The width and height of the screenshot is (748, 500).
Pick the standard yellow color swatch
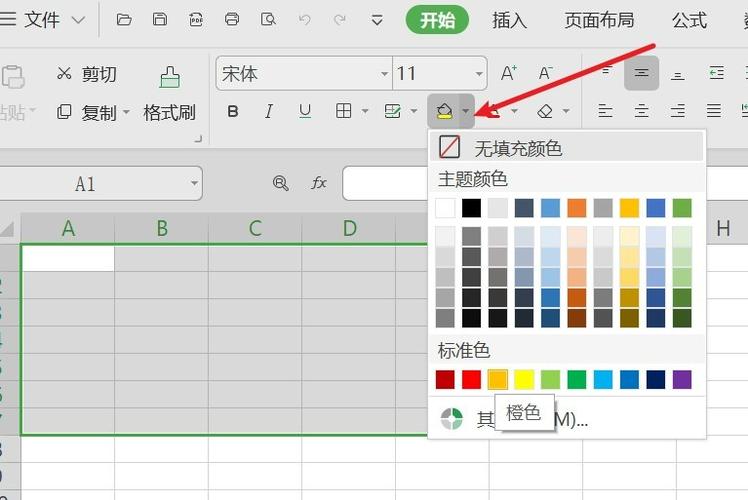(x=524, y=380)
